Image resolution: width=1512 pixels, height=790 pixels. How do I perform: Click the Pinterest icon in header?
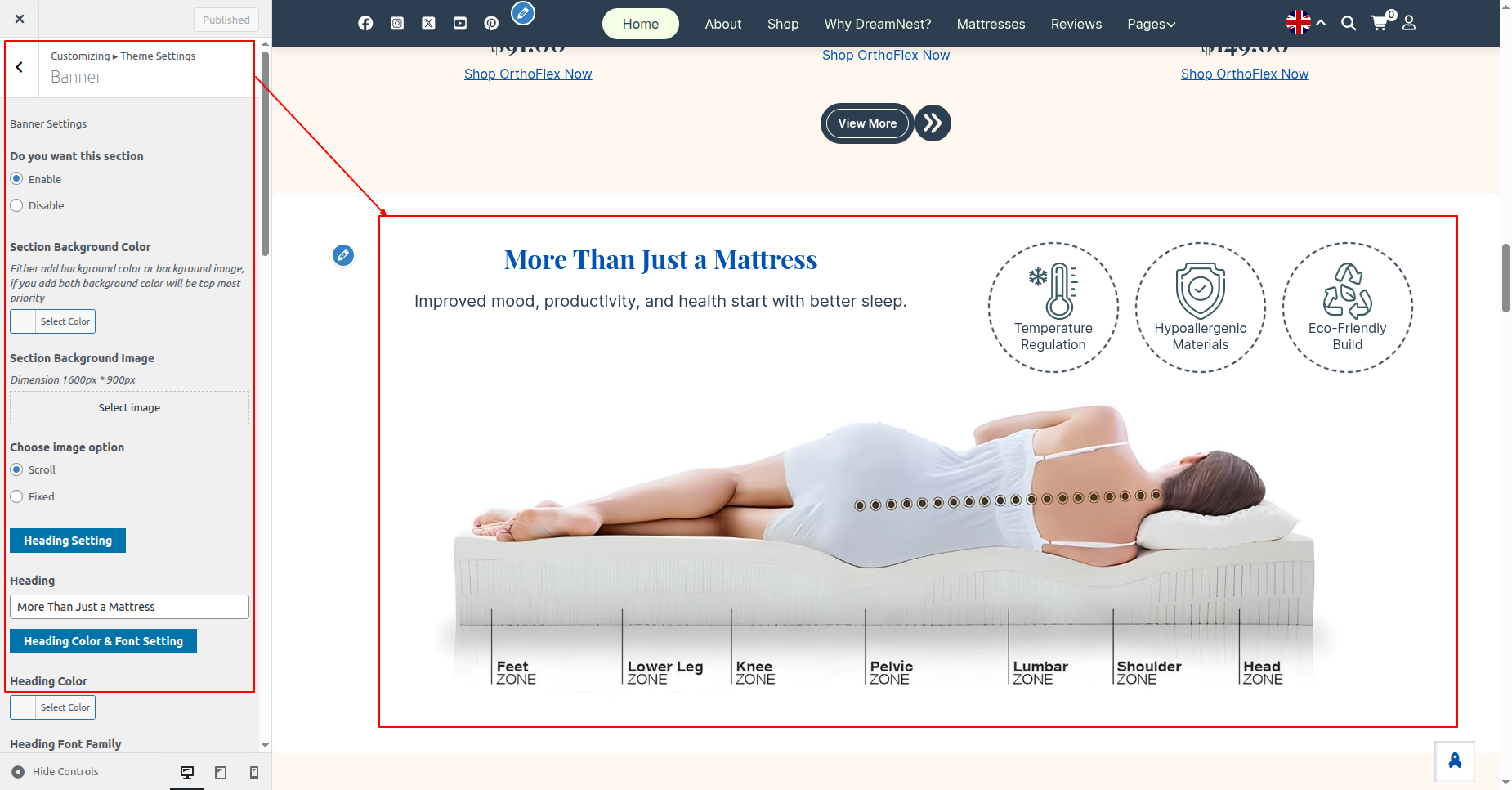click(x=491, y=24)
